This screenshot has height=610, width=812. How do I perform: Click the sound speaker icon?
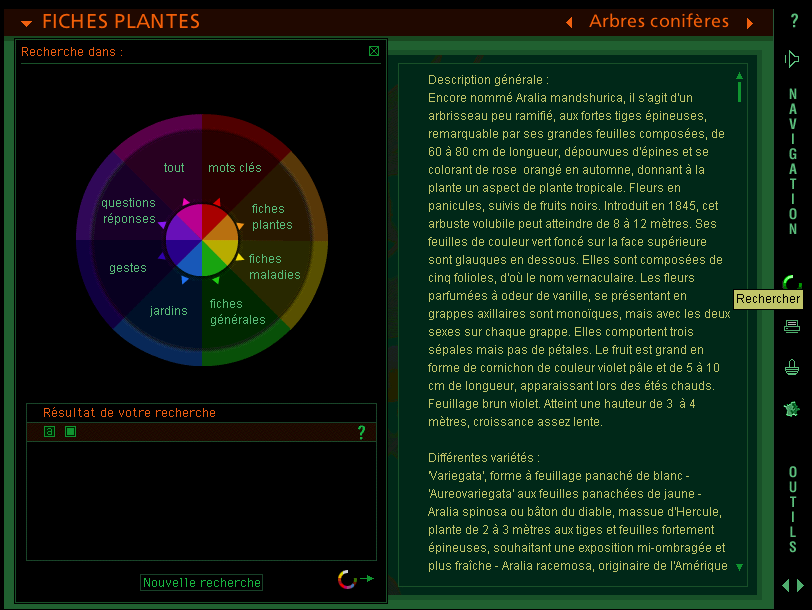(x=792, y=60)
